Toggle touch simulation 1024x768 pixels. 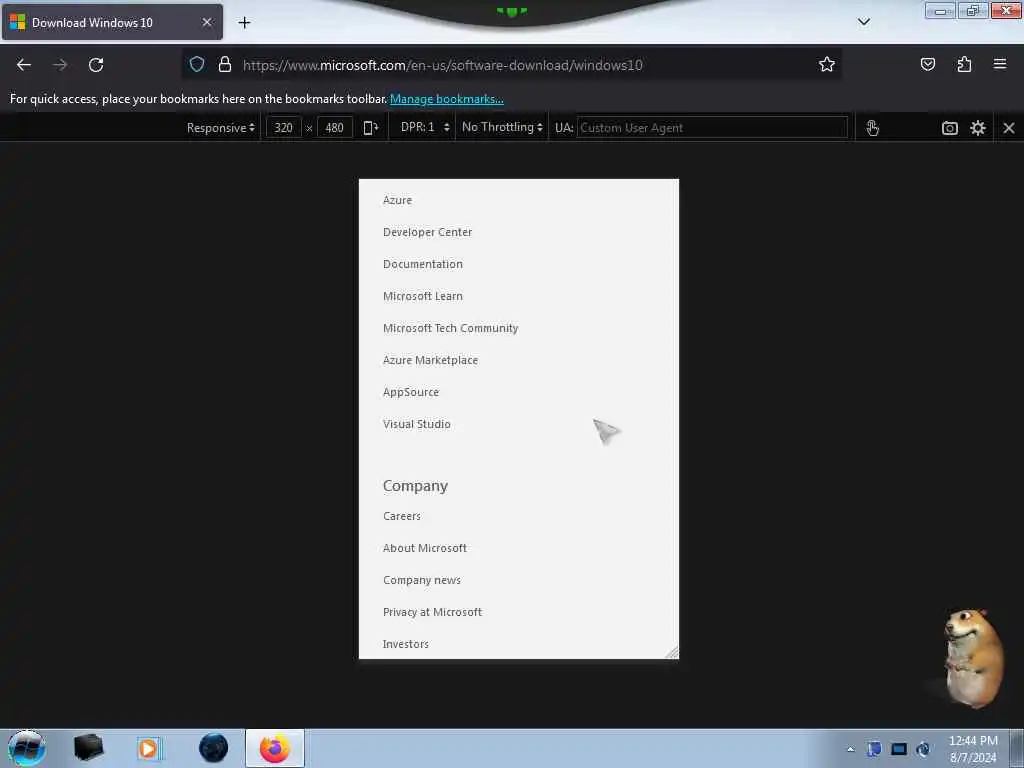pyautogui.click(x=872, y=128)
